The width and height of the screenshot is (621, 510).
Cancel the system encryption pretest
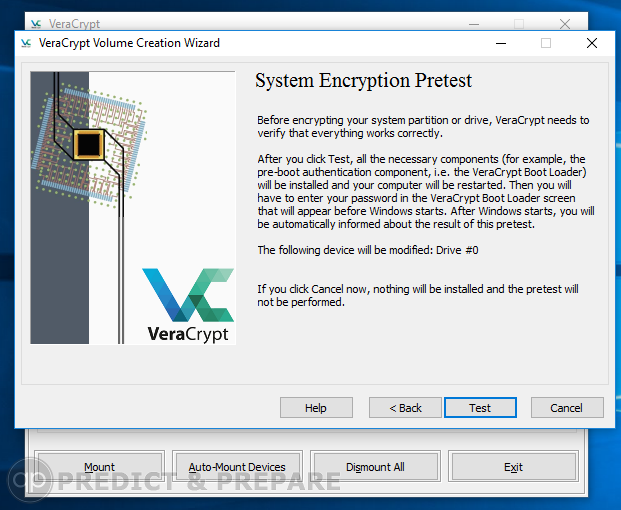click(x=567, y=407)
